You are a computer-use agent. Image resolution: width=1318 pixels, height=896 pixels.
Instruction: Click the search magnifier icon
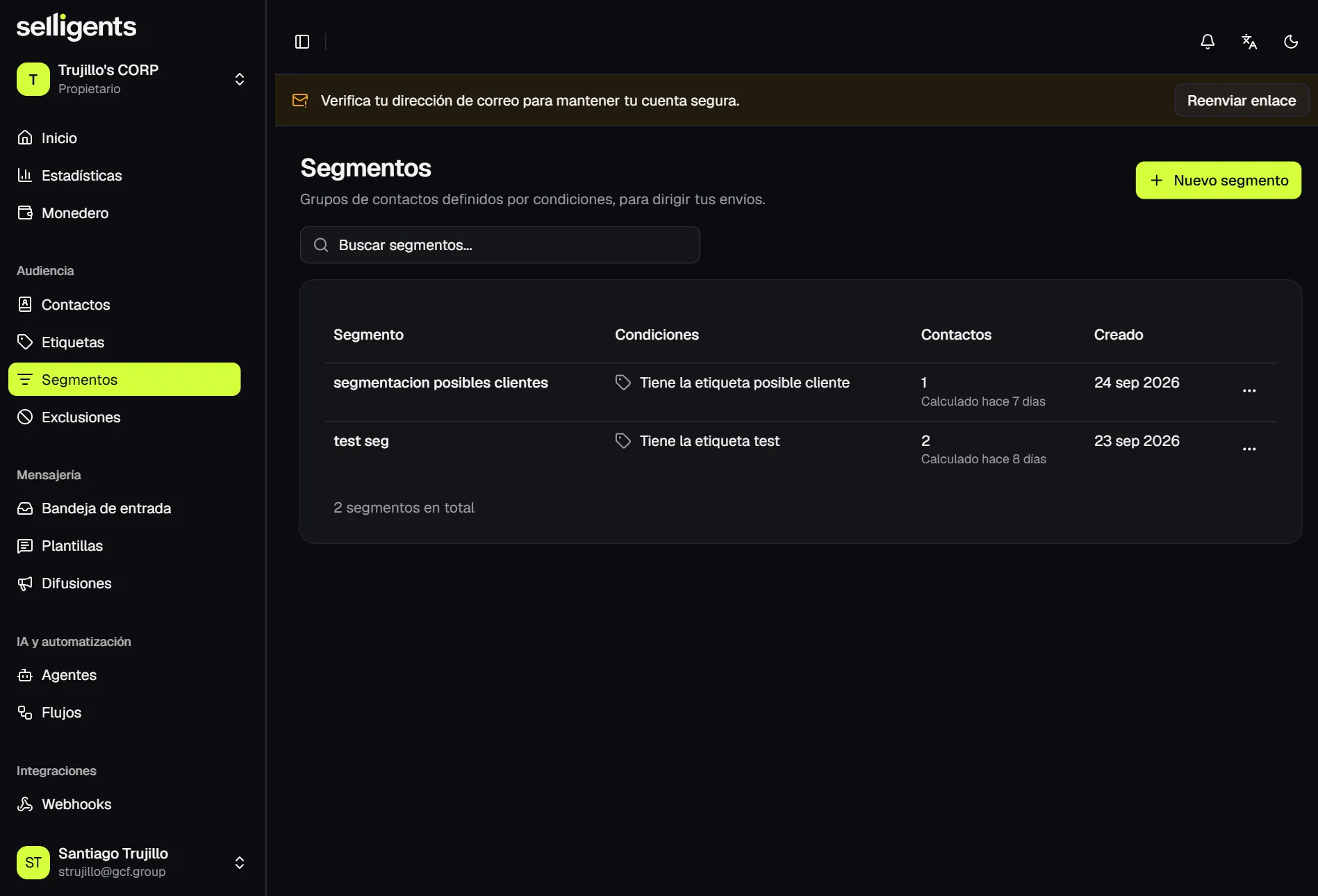[321, 244]
